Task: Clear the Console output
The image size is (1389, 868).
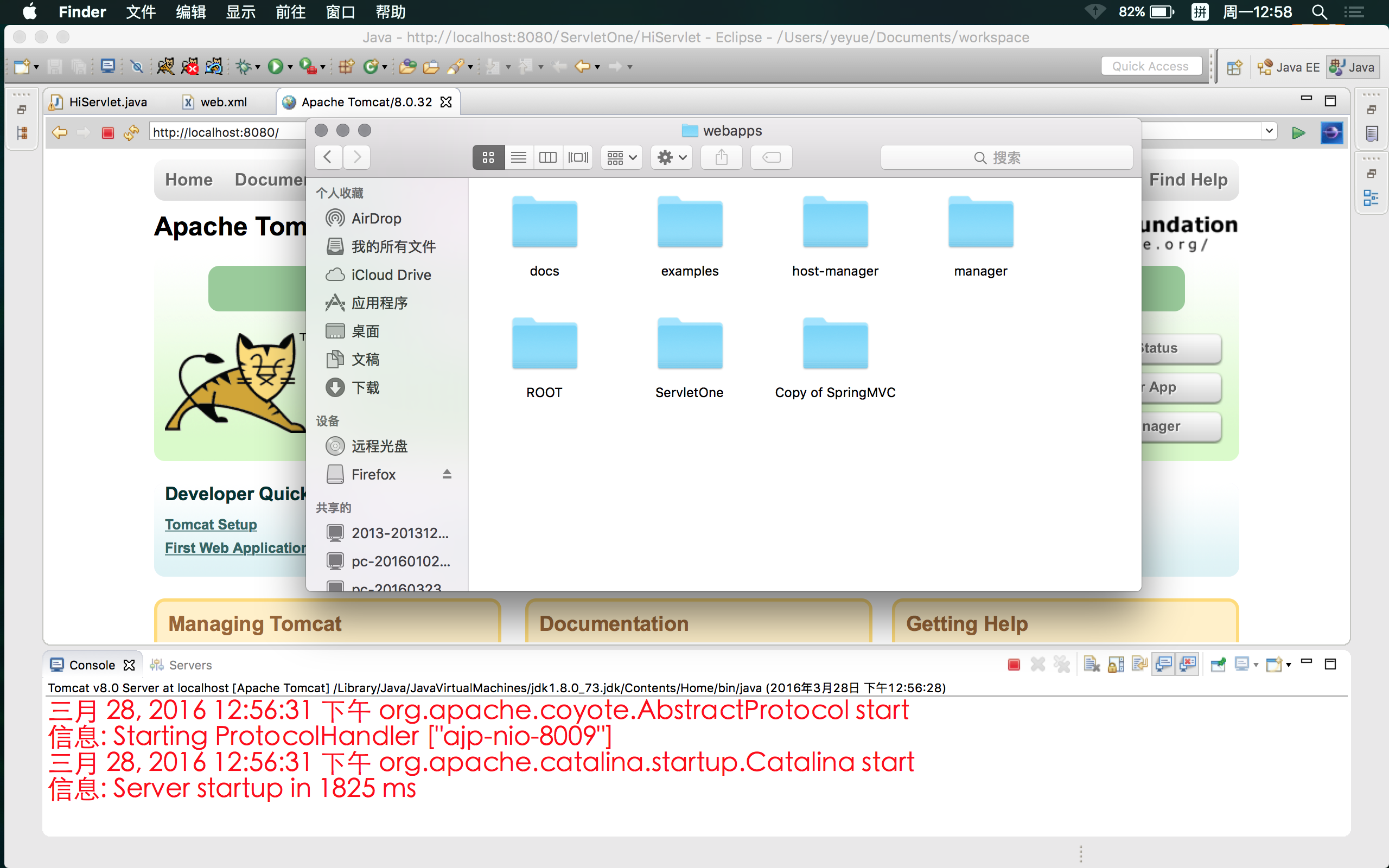Action: coord(1092,665)
